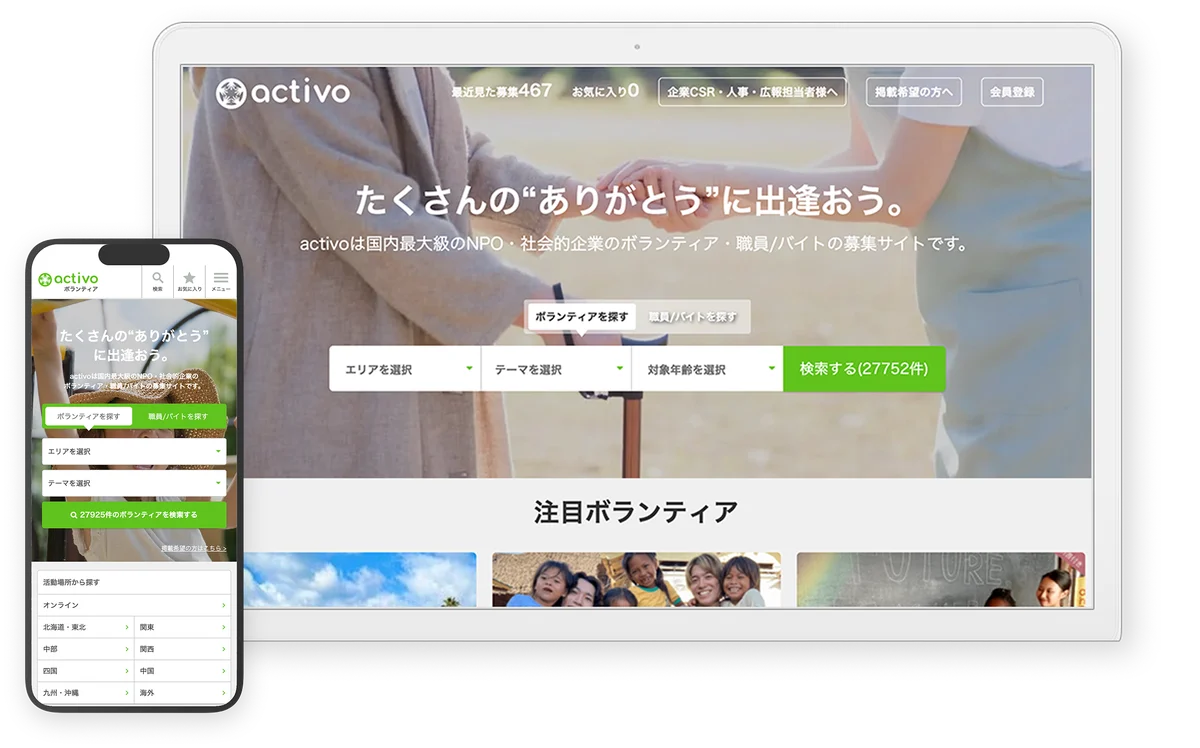Open テーマを選択 dropdown on desktop
The height and width of the screenshot is (748, 1200).
556,369
